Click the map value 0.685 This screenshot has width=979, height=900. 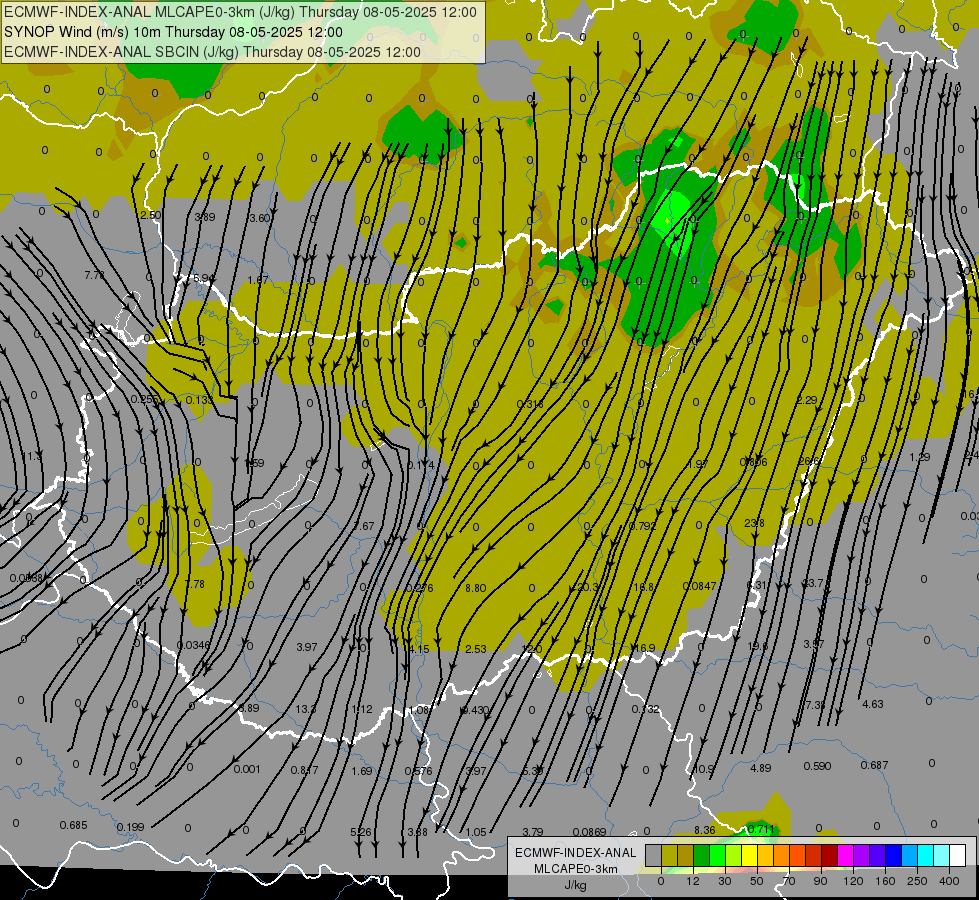point(73,825)
